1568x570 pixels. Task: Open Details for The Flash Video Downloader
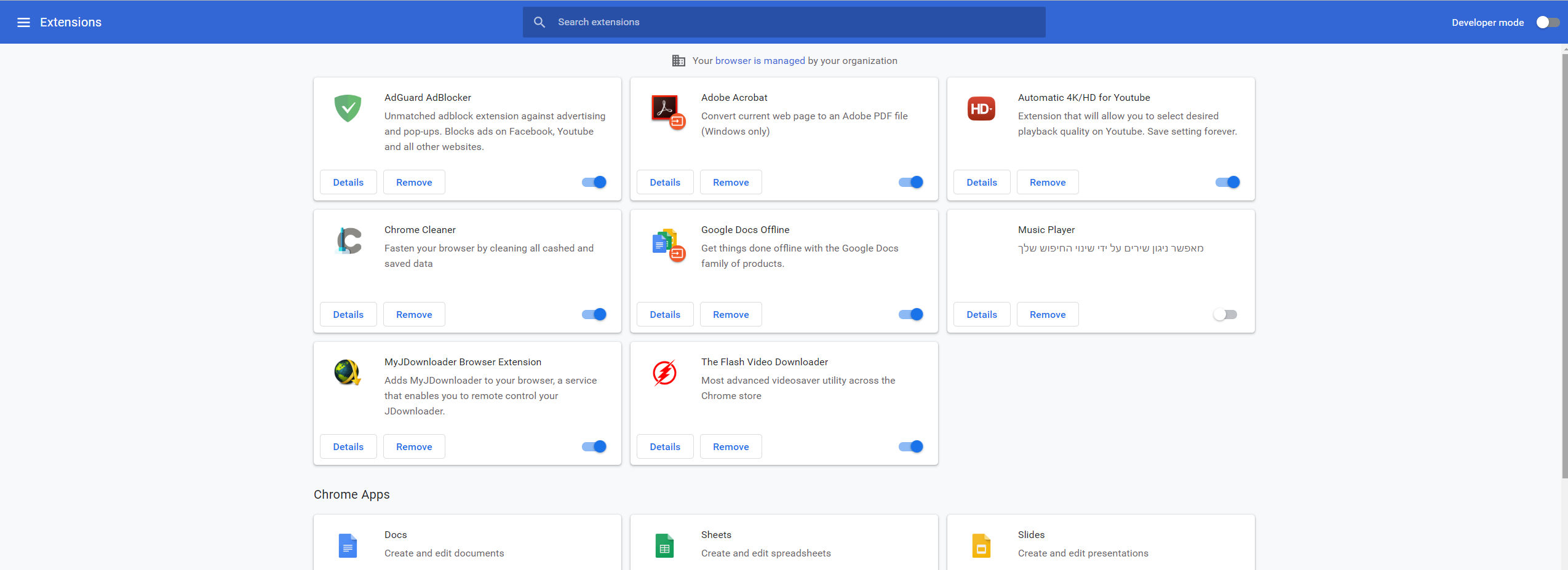665,446
